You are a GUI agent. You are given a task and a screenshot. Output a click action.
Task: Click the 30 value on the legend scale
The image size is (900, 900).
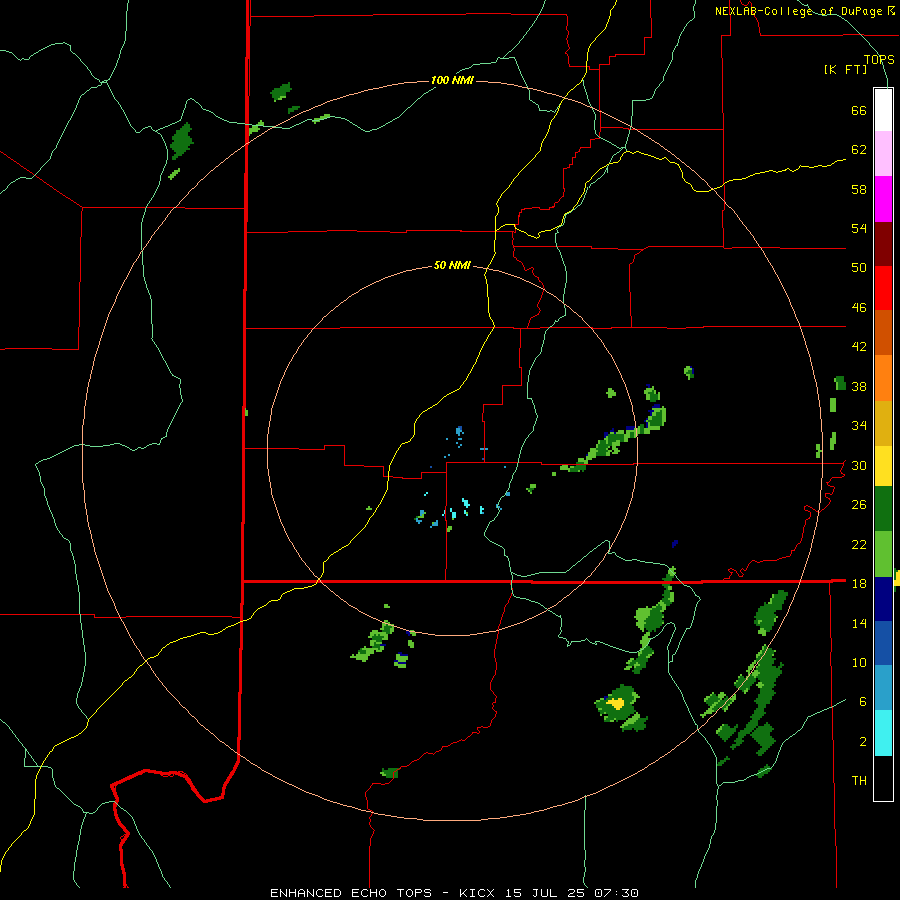[x=859, y=465]
